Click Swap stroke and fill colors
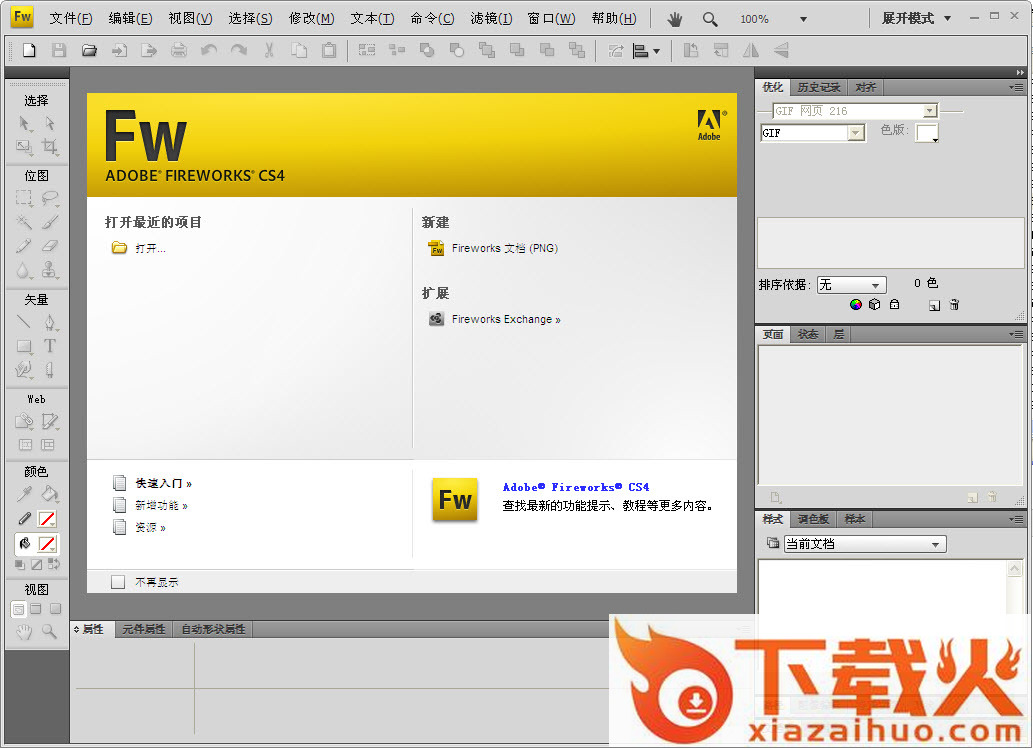 (54, 565)
